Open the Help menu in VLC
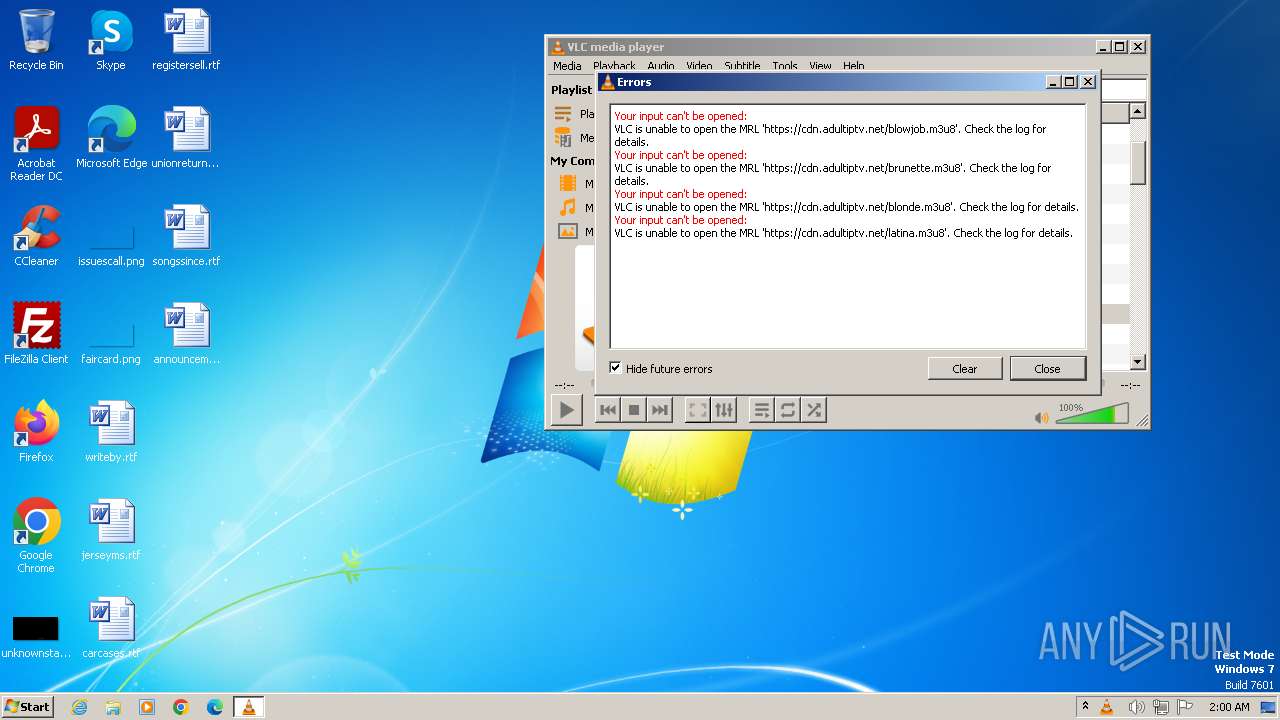The width and height of the screenshot is (1280, 720). 853,66
